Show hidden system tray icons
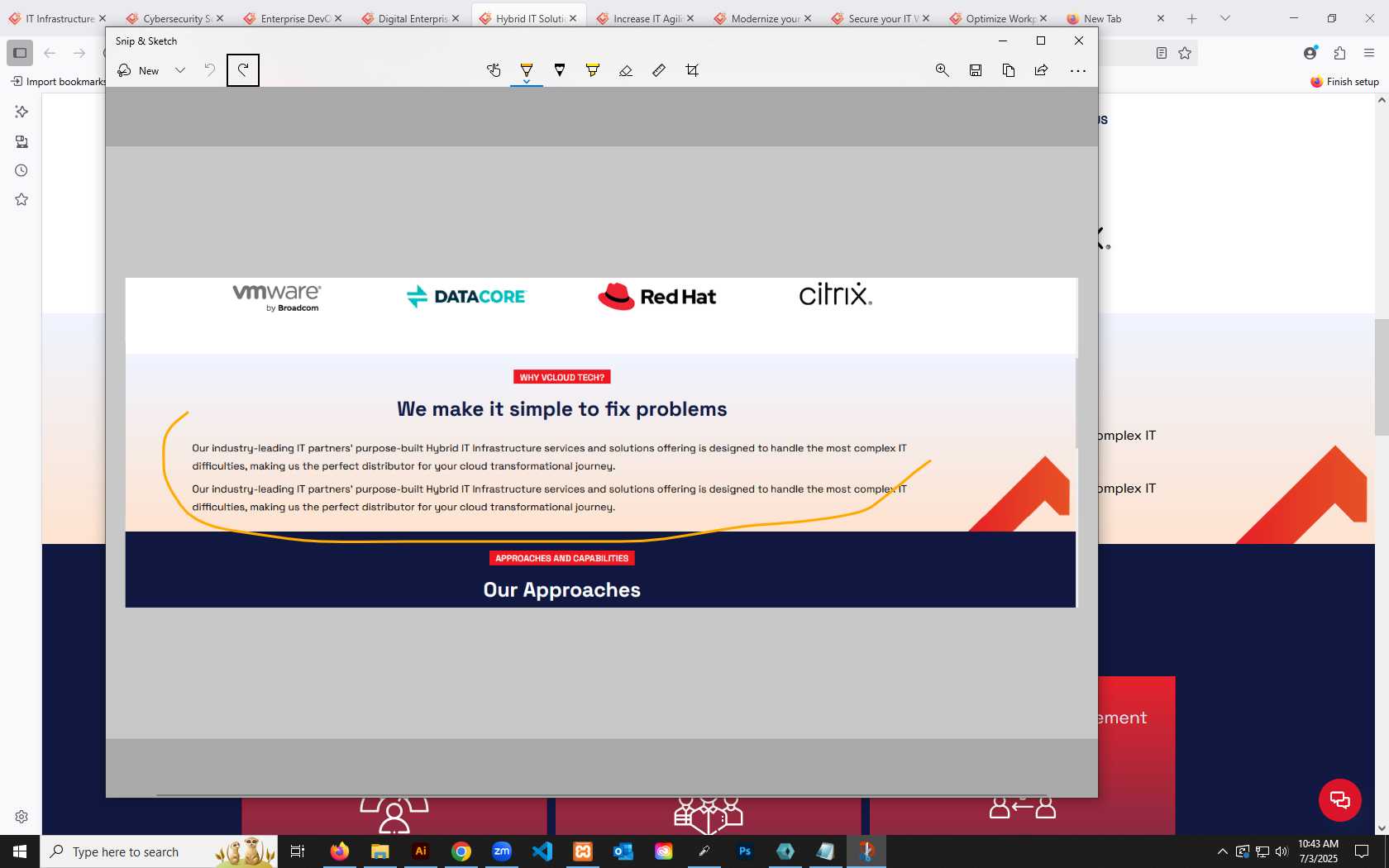Screen dimensions: 1389x868 pyautogui.click(x=1223, y=851)
